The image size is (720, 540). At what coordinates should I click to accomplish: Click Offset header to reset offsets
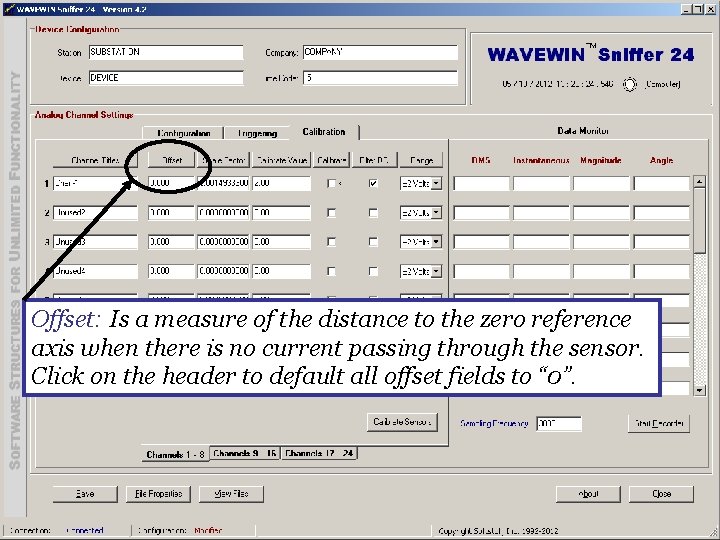(171, 160)
